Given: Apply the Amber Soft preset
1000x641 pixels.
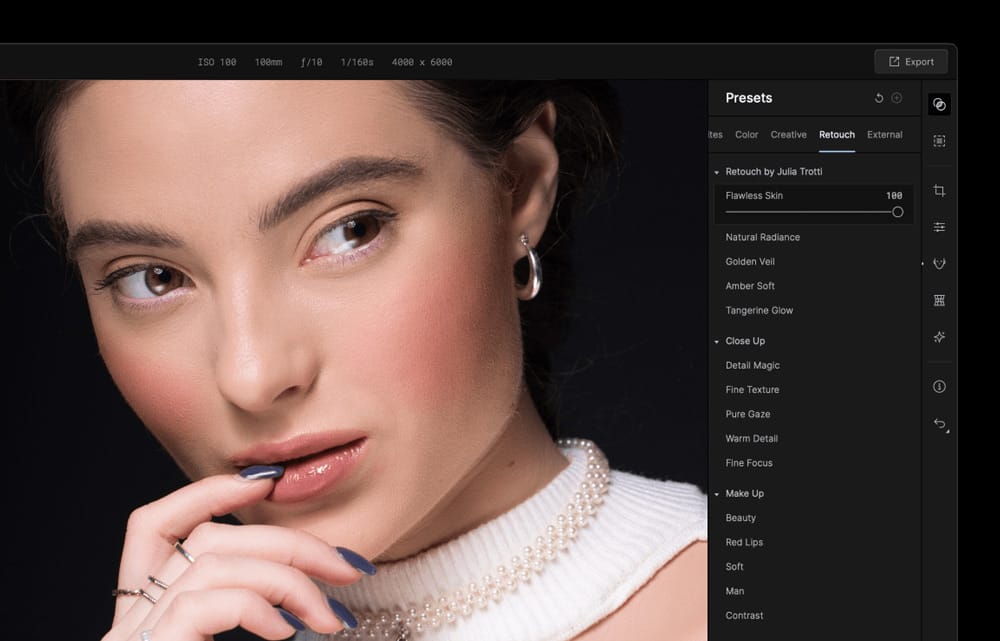Looking at the screenshot, I should point(750,286).
